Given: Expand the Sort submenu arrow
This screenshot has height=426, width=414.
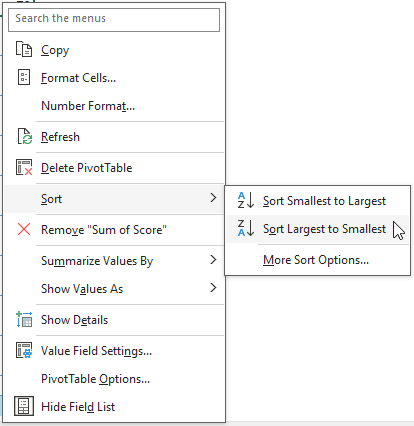Looking at the screenshot, I should tap(213, 198).
